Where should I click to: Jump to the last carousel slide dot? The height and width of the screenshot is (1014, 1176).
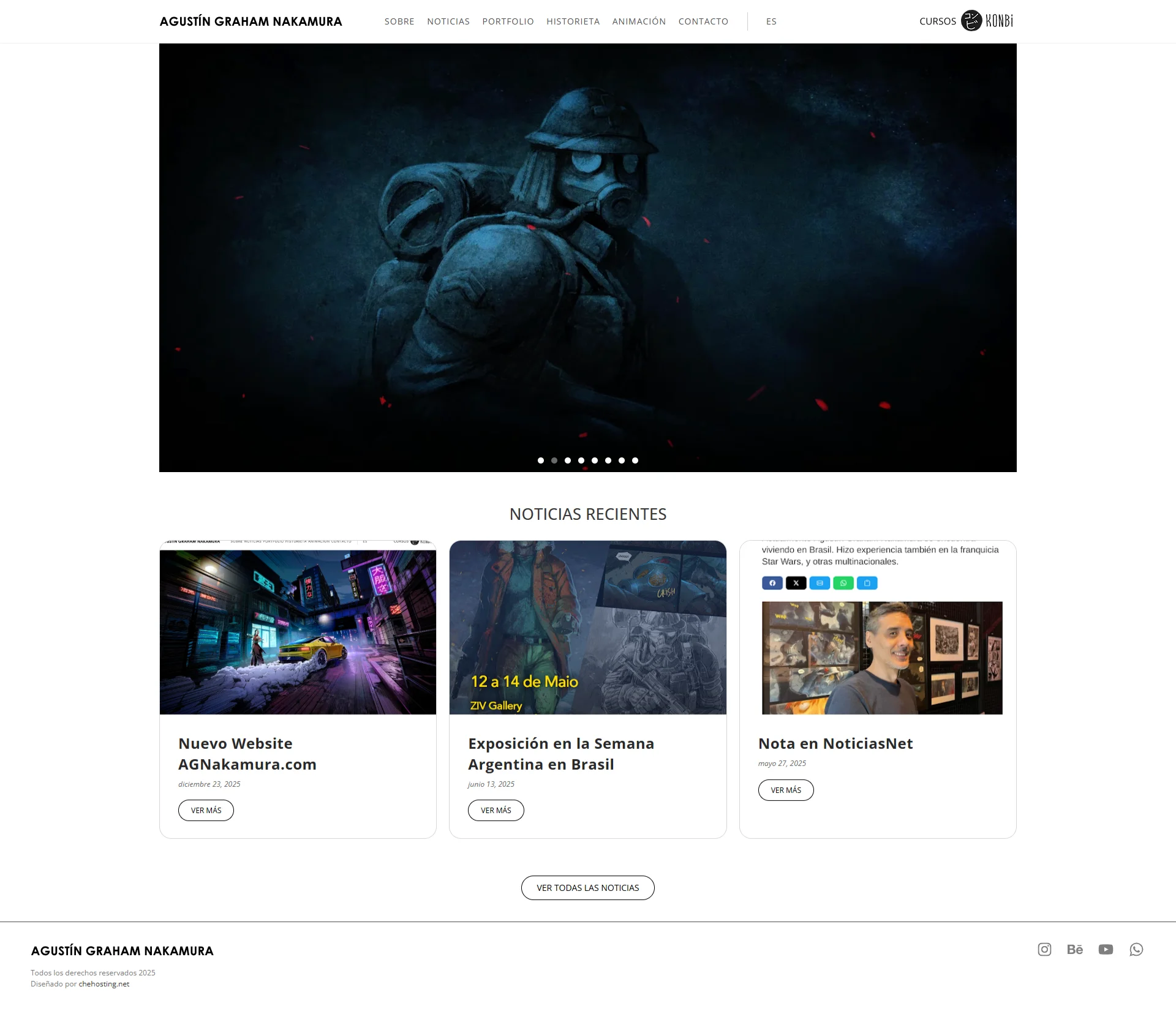(635, 460)
